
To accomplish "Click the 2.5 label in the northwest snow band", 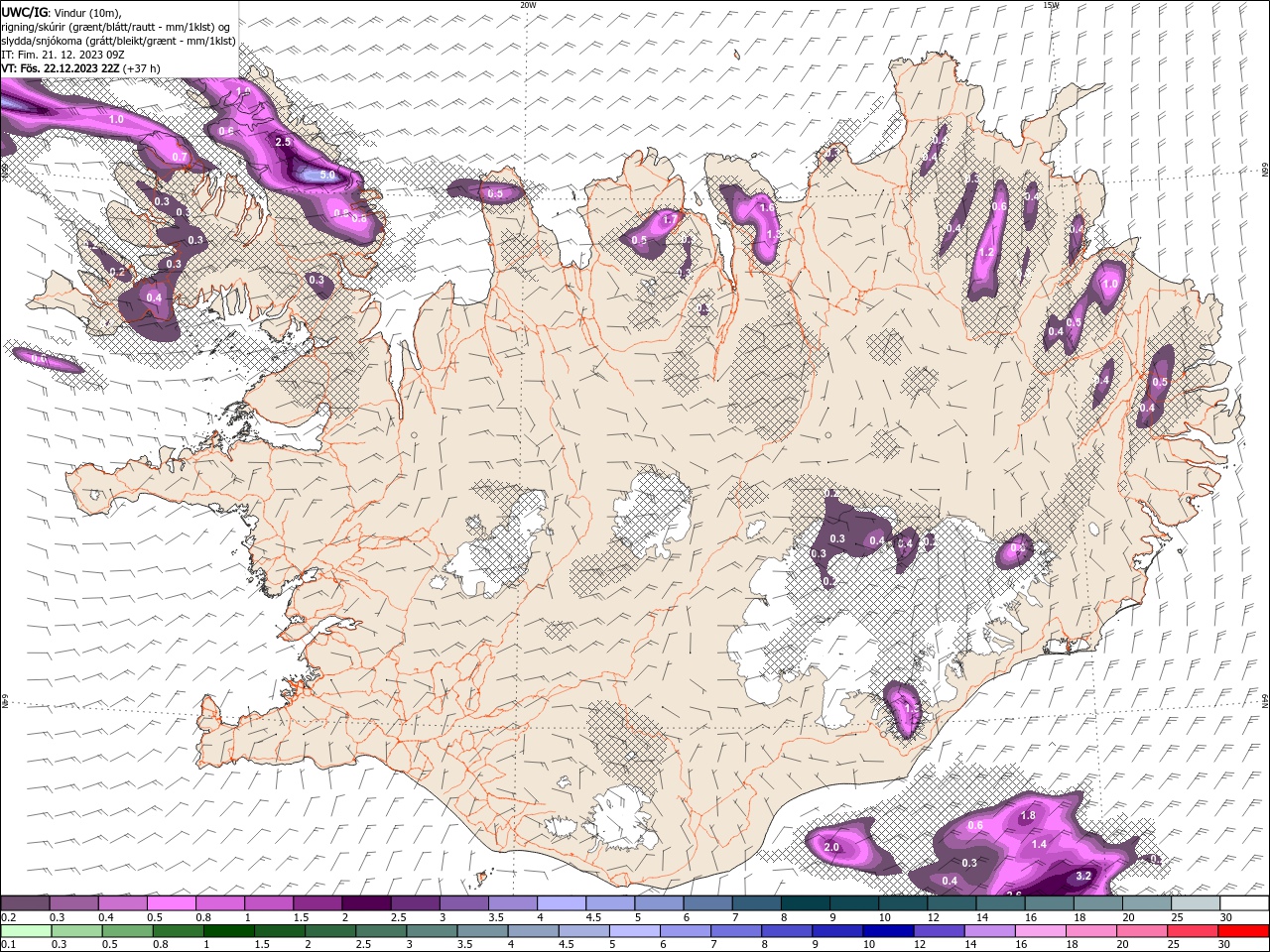I will coord(283,142).
